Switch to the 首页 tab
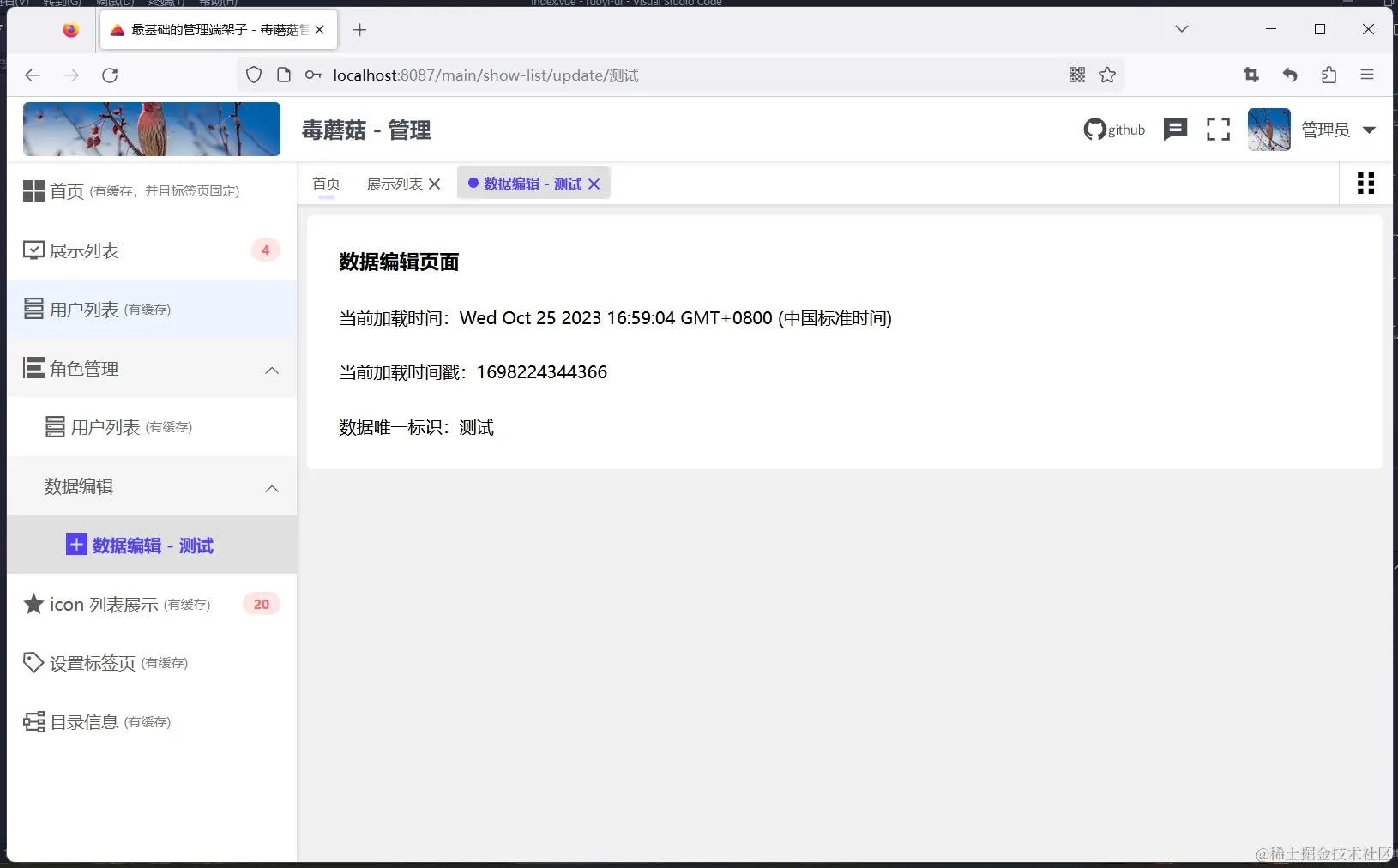This screenshot has width=1398, height=868. [326, 184]
